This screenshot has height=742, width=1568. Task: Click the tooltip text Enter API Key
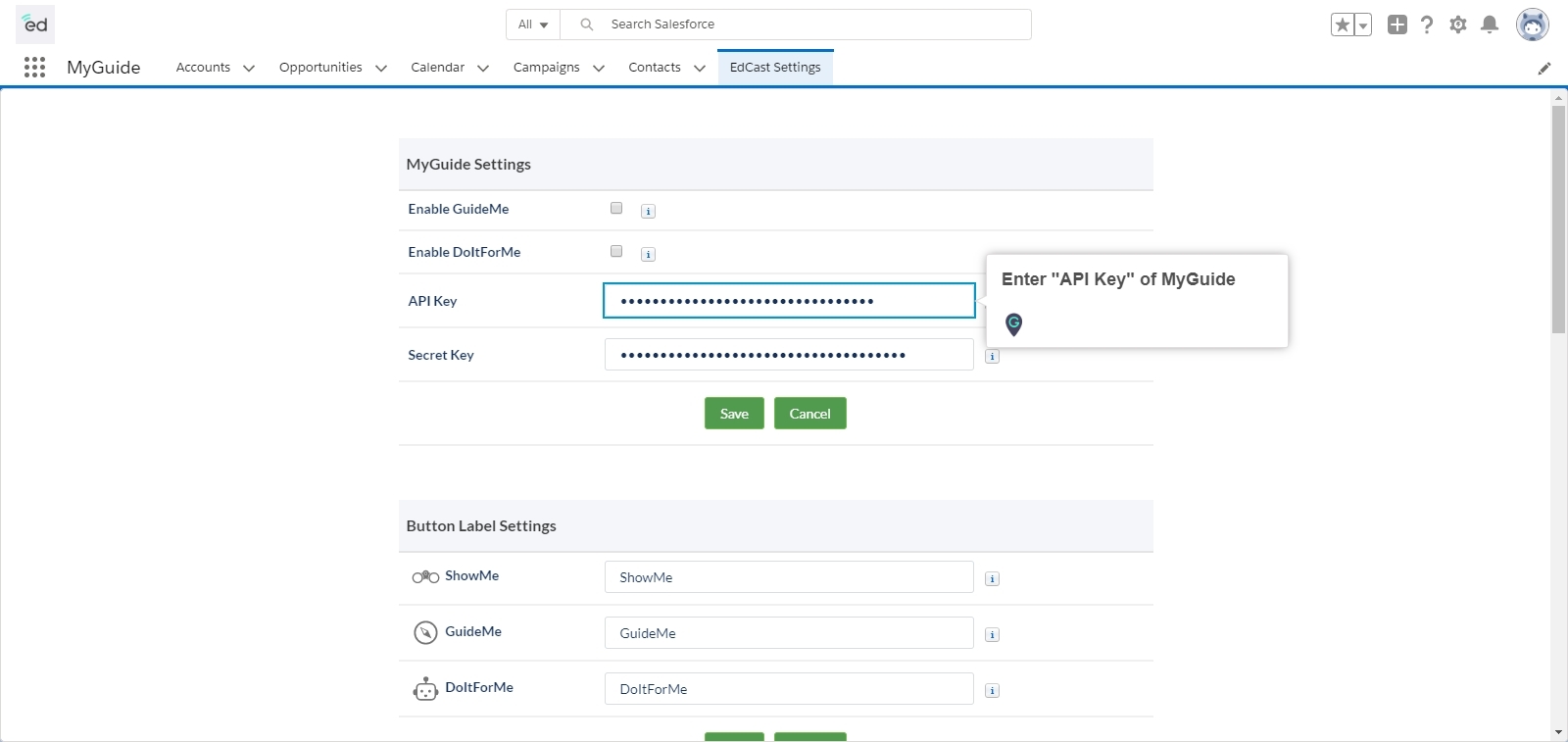1118,279
